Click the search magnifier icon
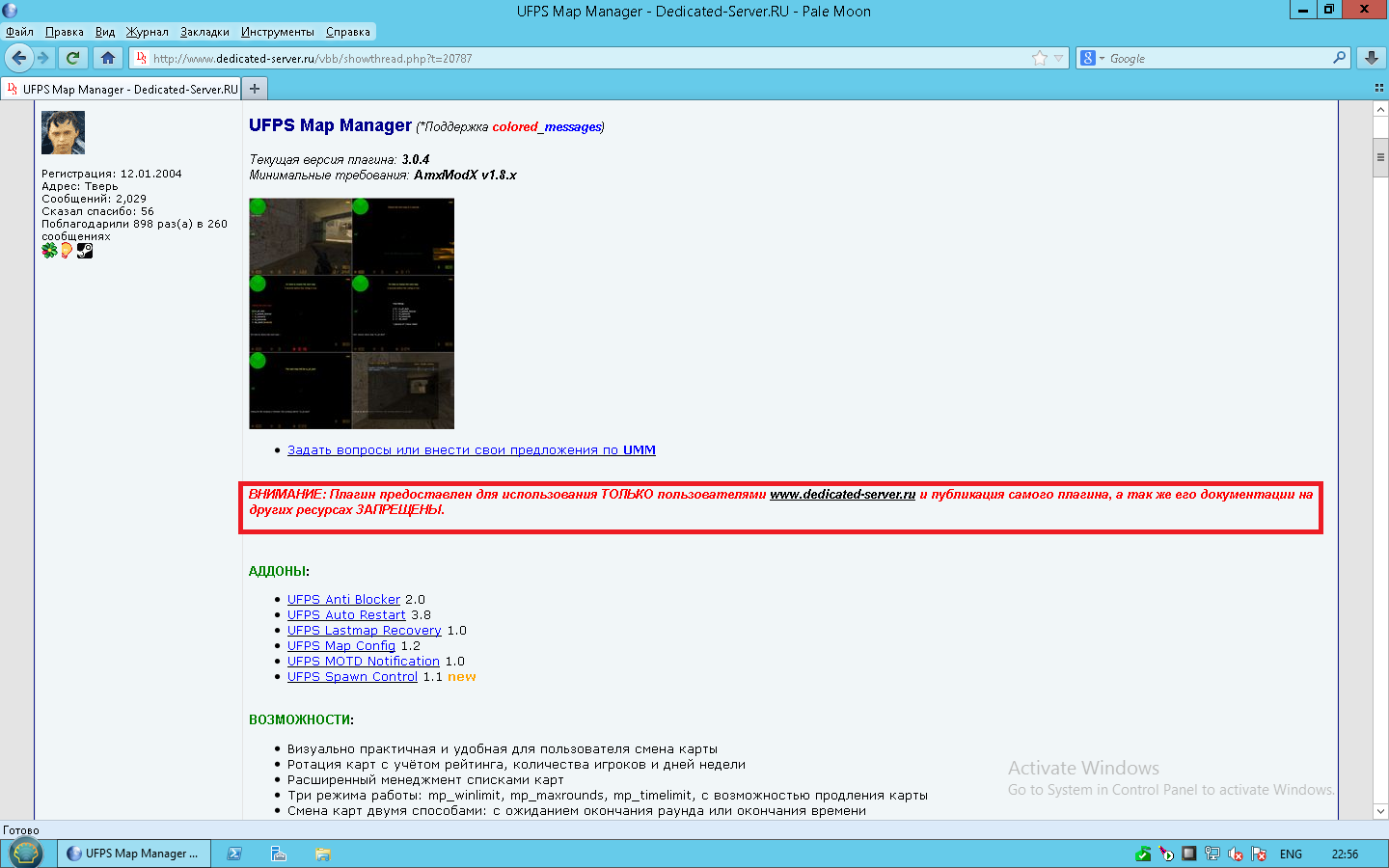The width and height of the screenshot is (1389, 868). click(x=1339, y=58)
